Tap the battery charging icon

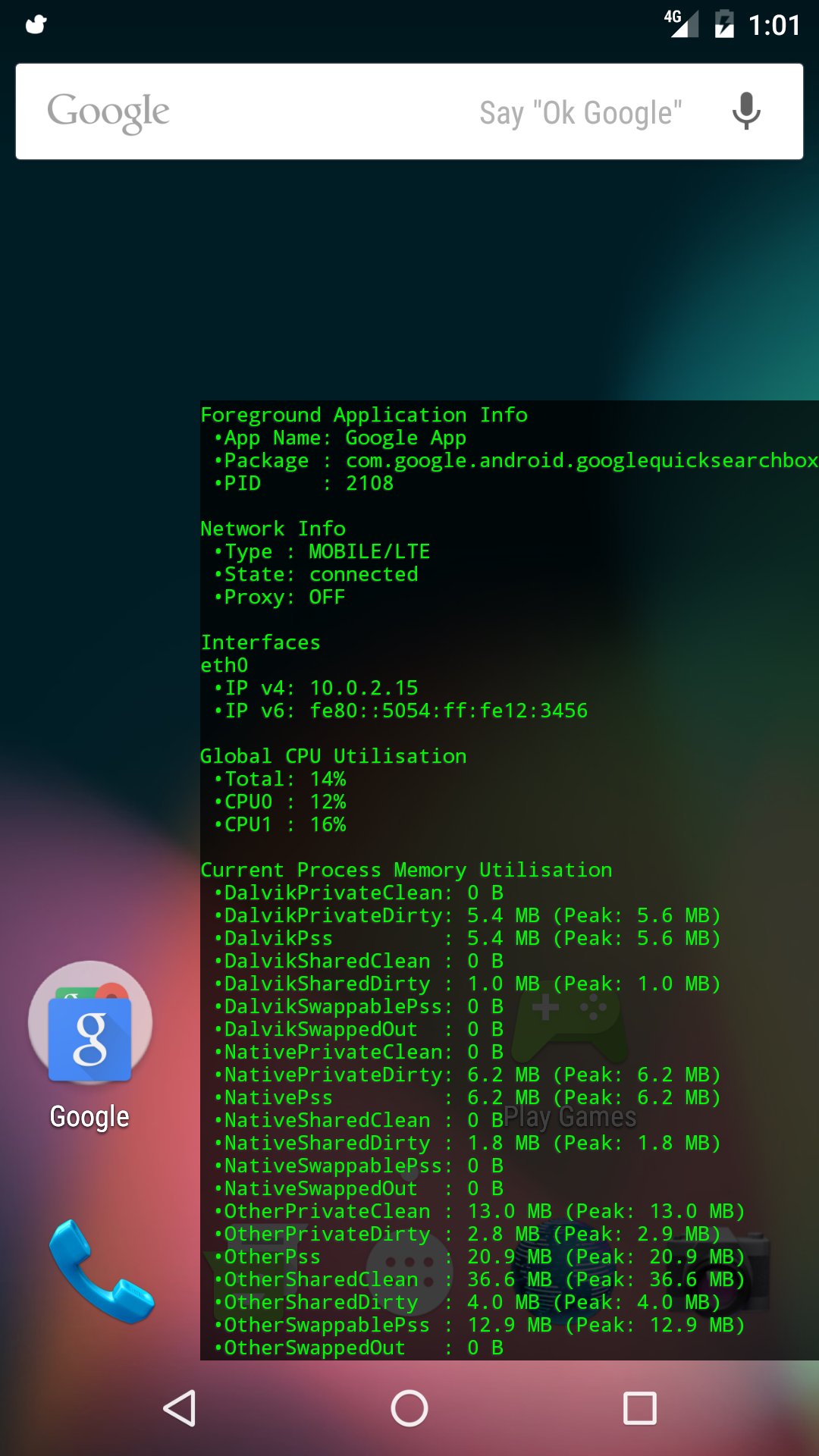tap(724, 24)
